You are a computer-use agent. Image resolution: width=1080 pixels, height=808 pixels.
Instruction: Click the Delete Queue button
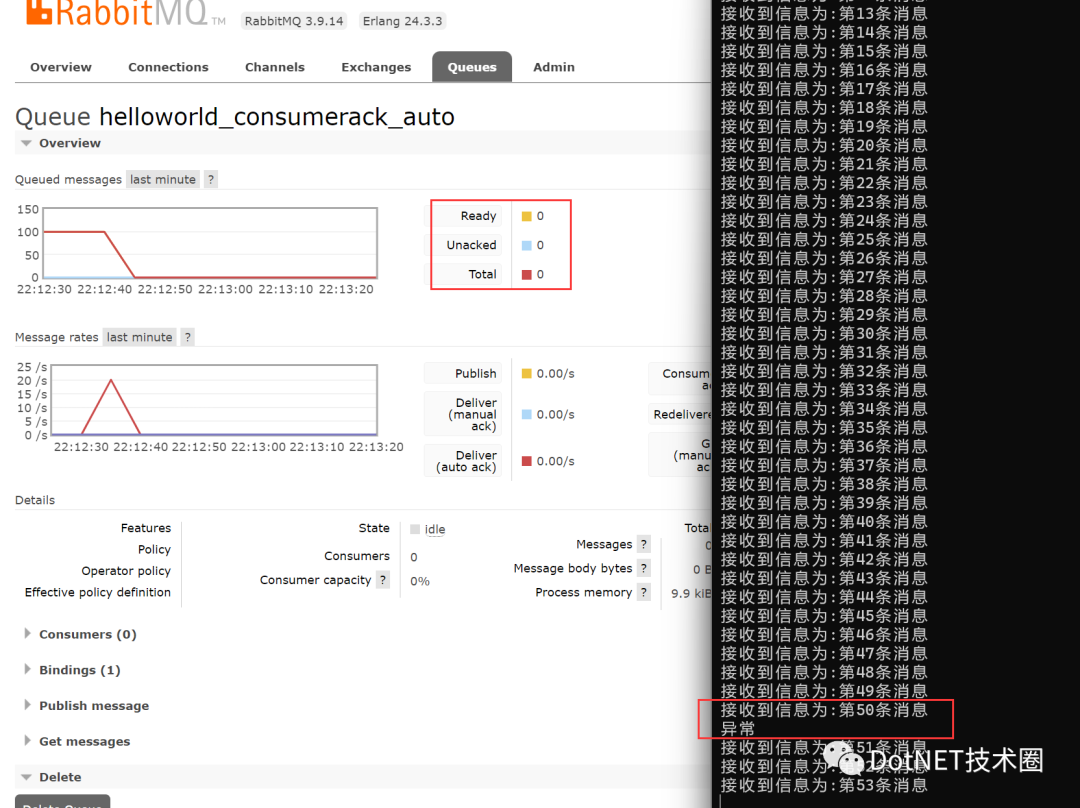click(63, 802)
